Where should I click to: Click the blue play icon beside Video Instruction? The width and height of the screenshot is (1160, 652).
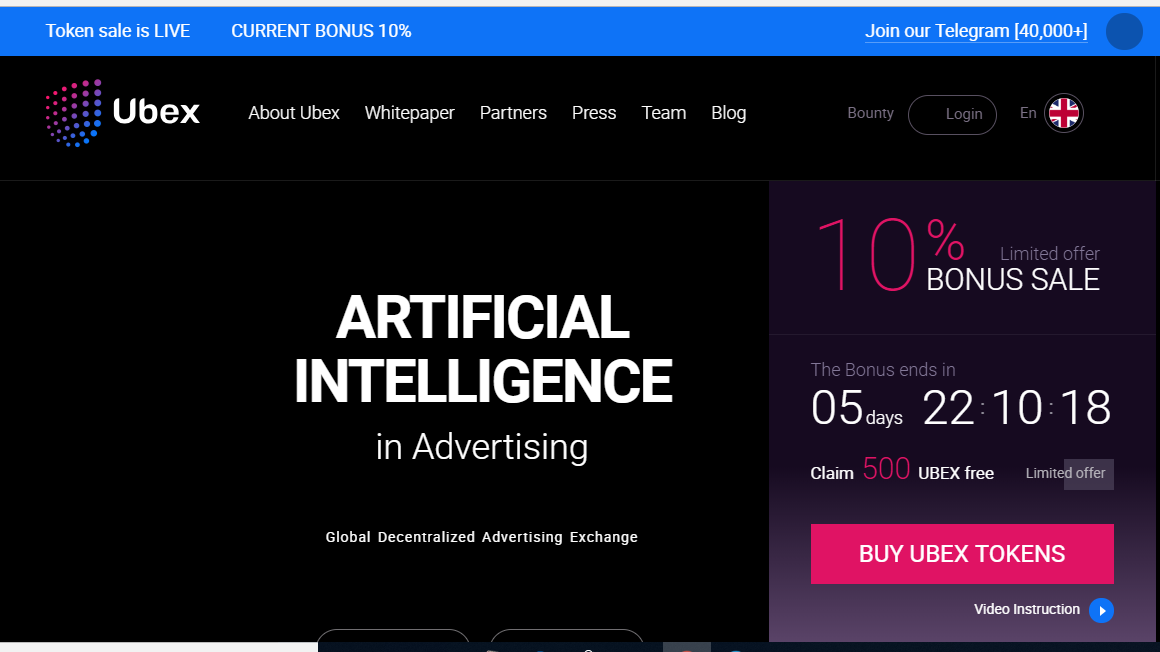(x=1102, y=611)
